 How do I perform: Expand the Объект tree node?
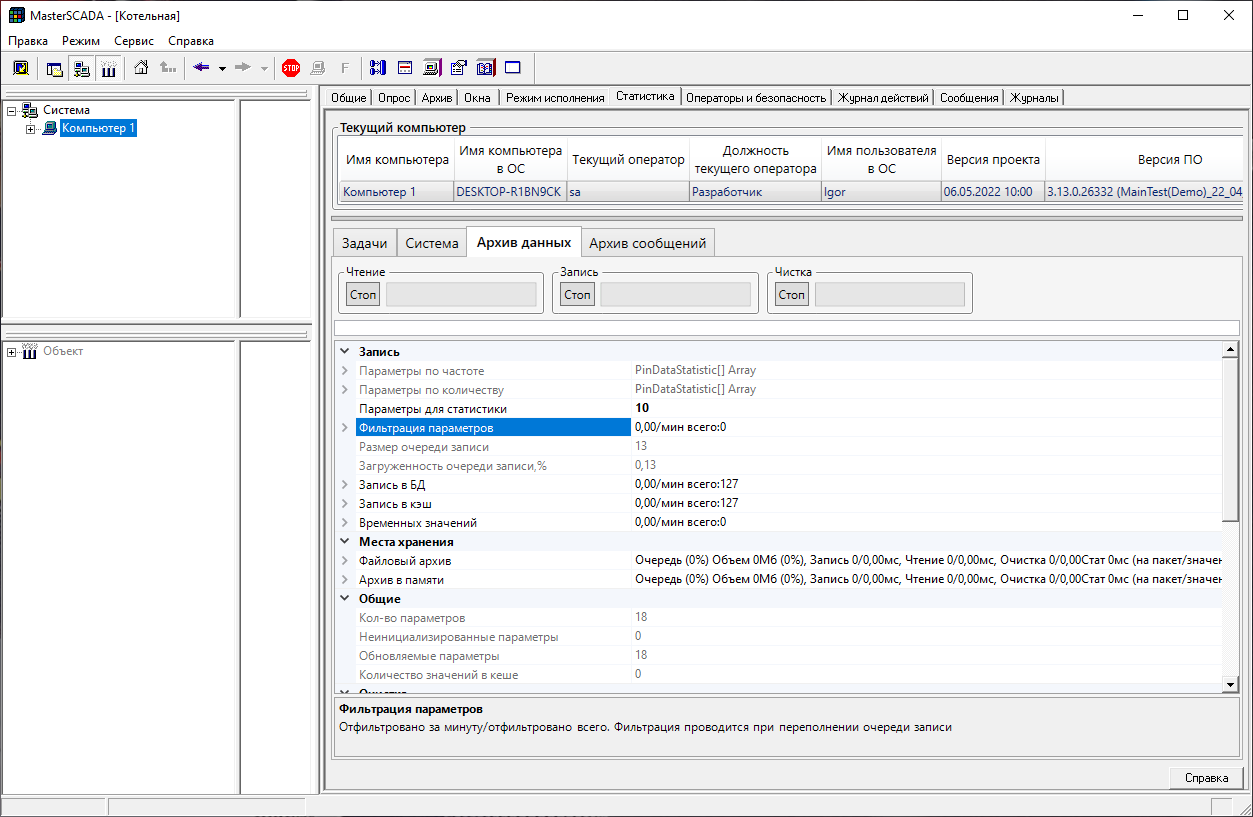11,351
